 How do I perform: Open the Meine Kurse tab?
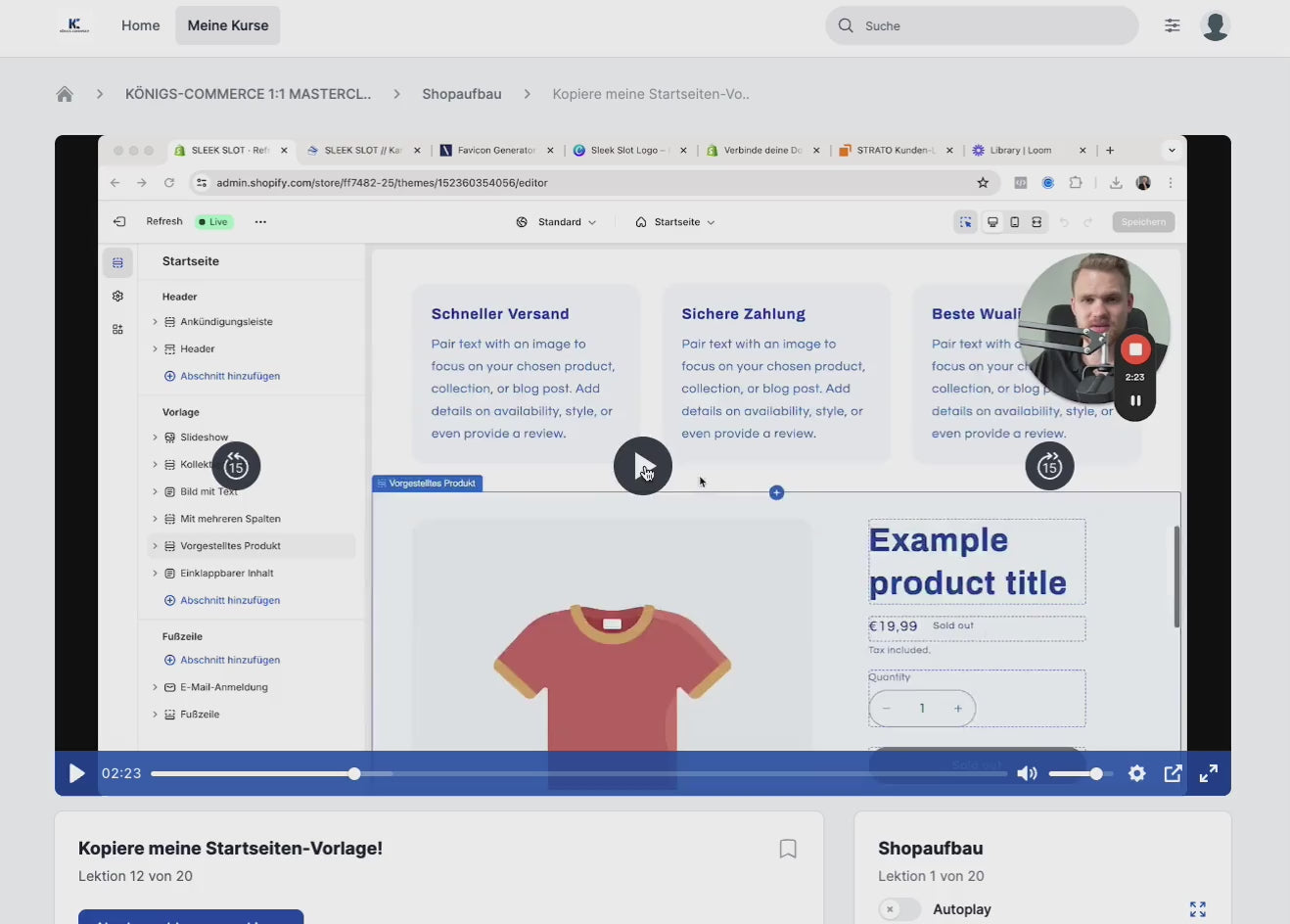click(227, 25)
